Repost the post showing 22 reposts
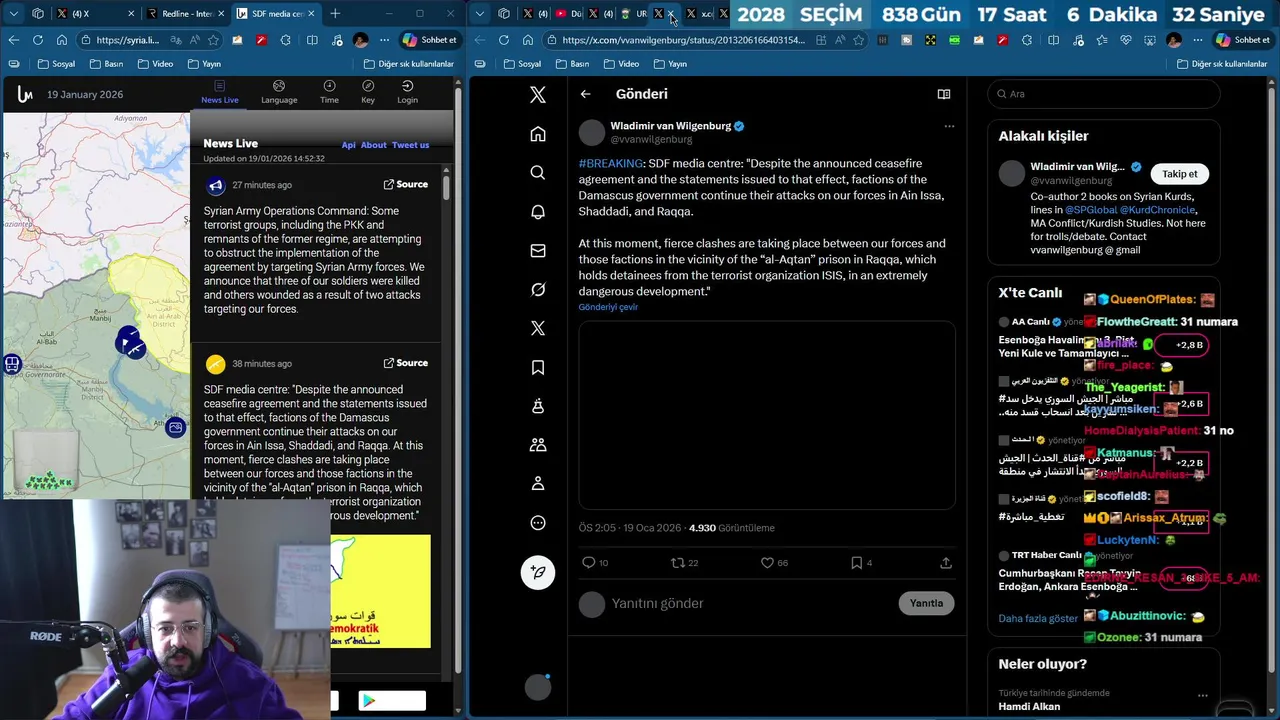The width and height of the screenshot is (1280, 720). point(684,563)
